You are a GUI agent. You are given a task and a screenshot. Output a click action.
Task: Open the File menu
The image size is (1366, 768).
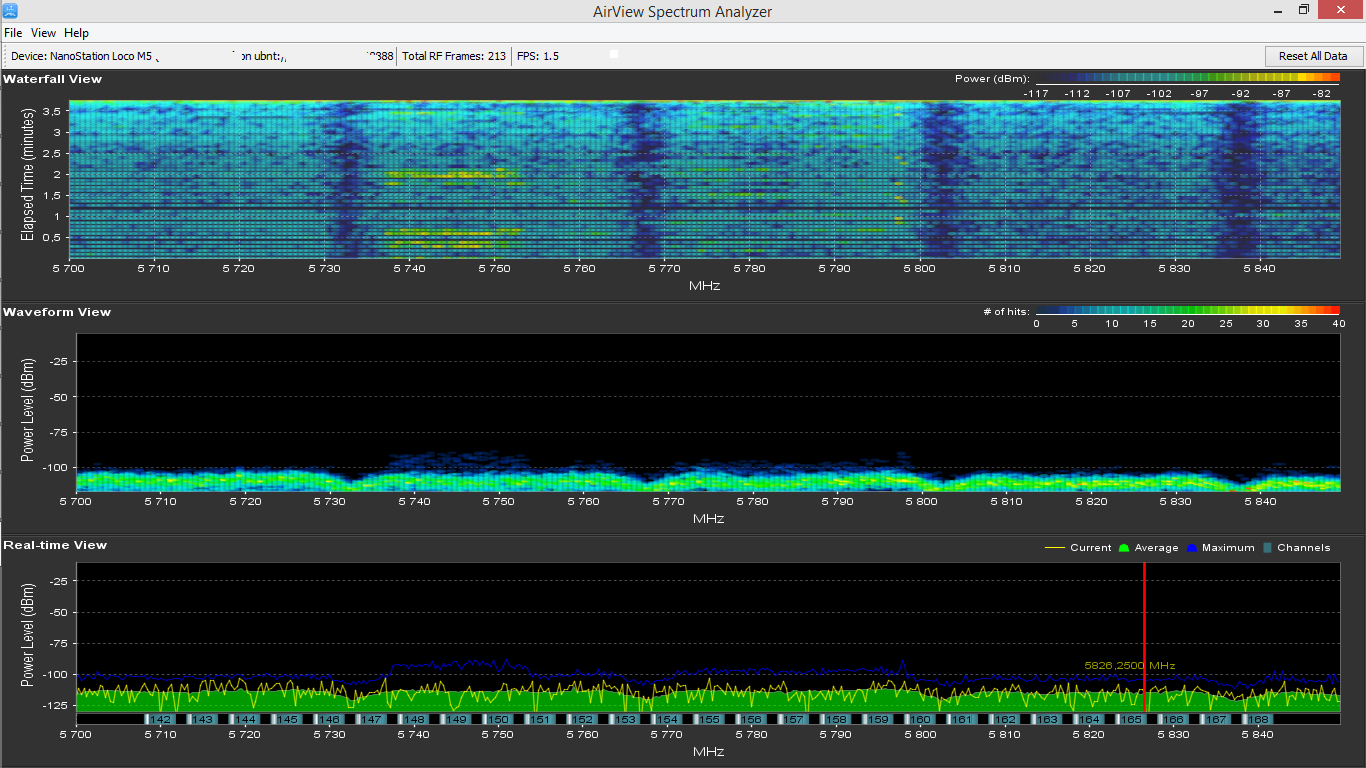click(13, 33)
